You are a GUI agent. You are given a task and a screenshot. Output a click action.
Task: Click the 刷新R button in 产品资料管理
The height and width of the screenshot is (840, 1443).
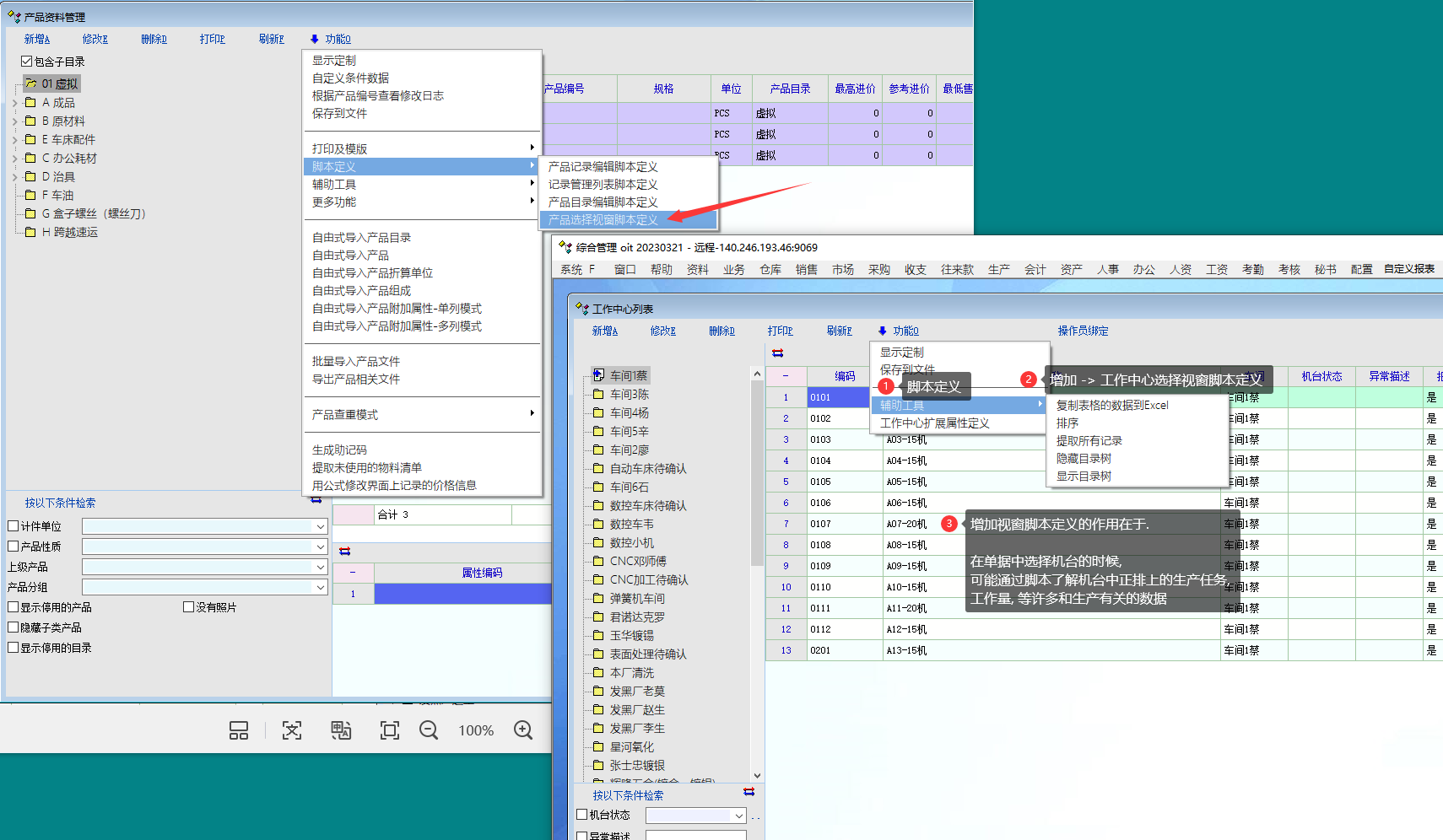pyautogui.click(x=271, y=39)
